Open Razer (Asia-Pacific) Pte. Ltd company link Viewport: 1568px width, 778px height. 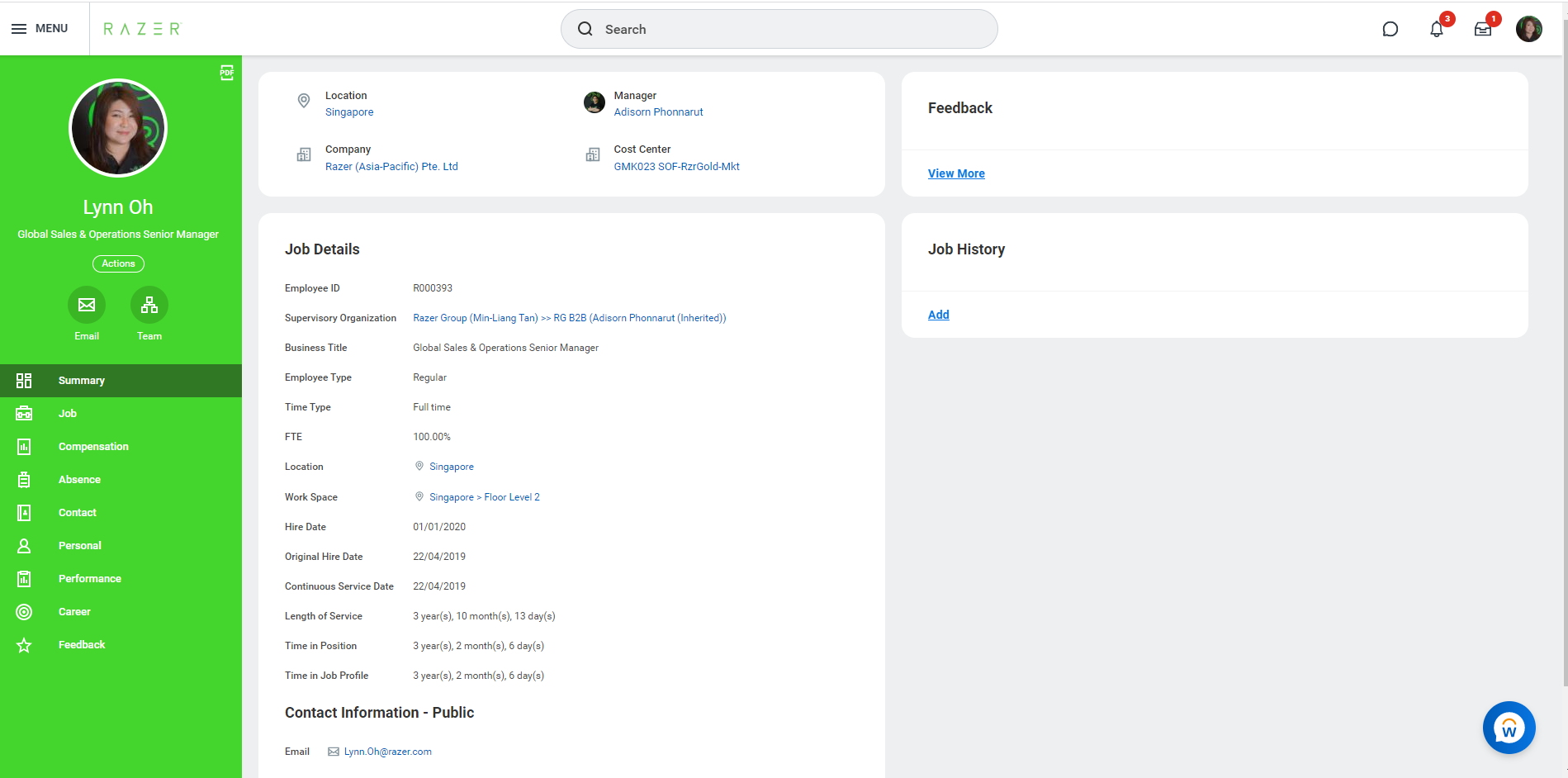point(391,167)
